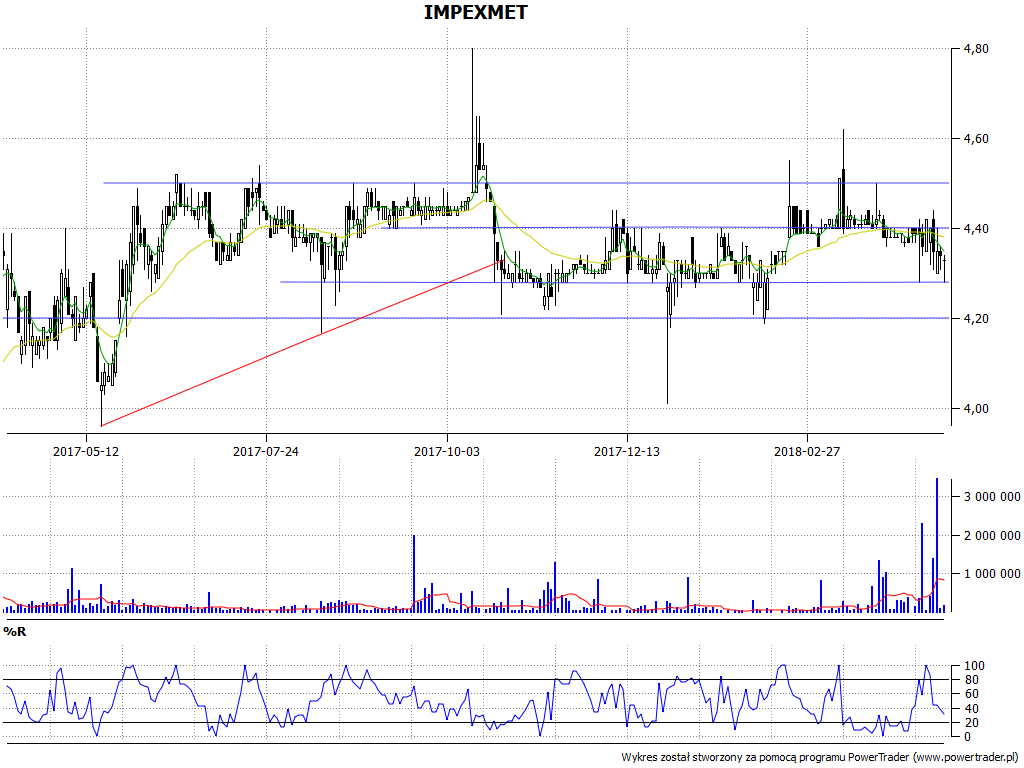Click the 40 level on %R axis

972,709
